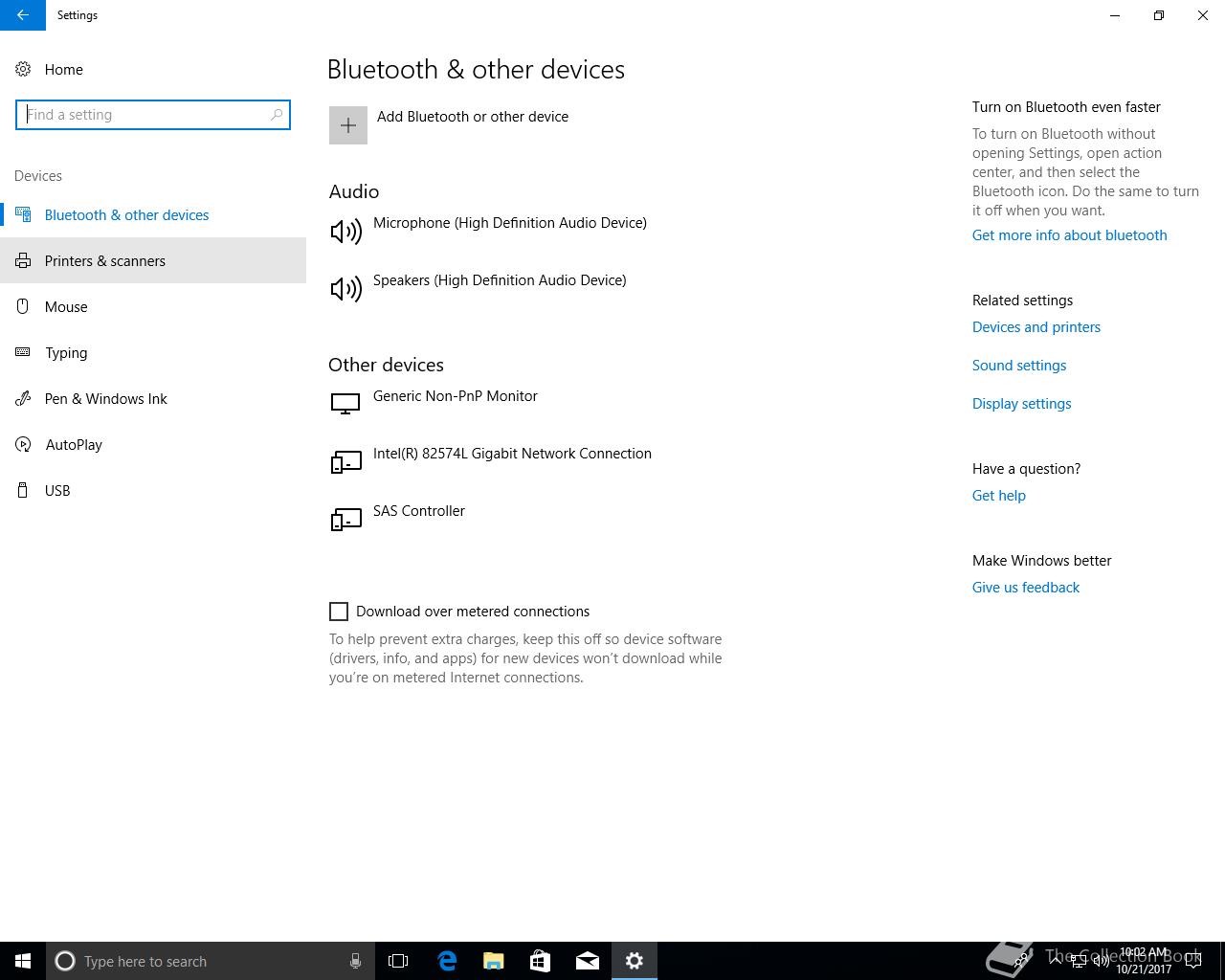Image resolution: width=1225 pixels, height=980 pixels.
Task: Select Microphone (High Definition Audio Device) text
Action: [x=510, y=223]
